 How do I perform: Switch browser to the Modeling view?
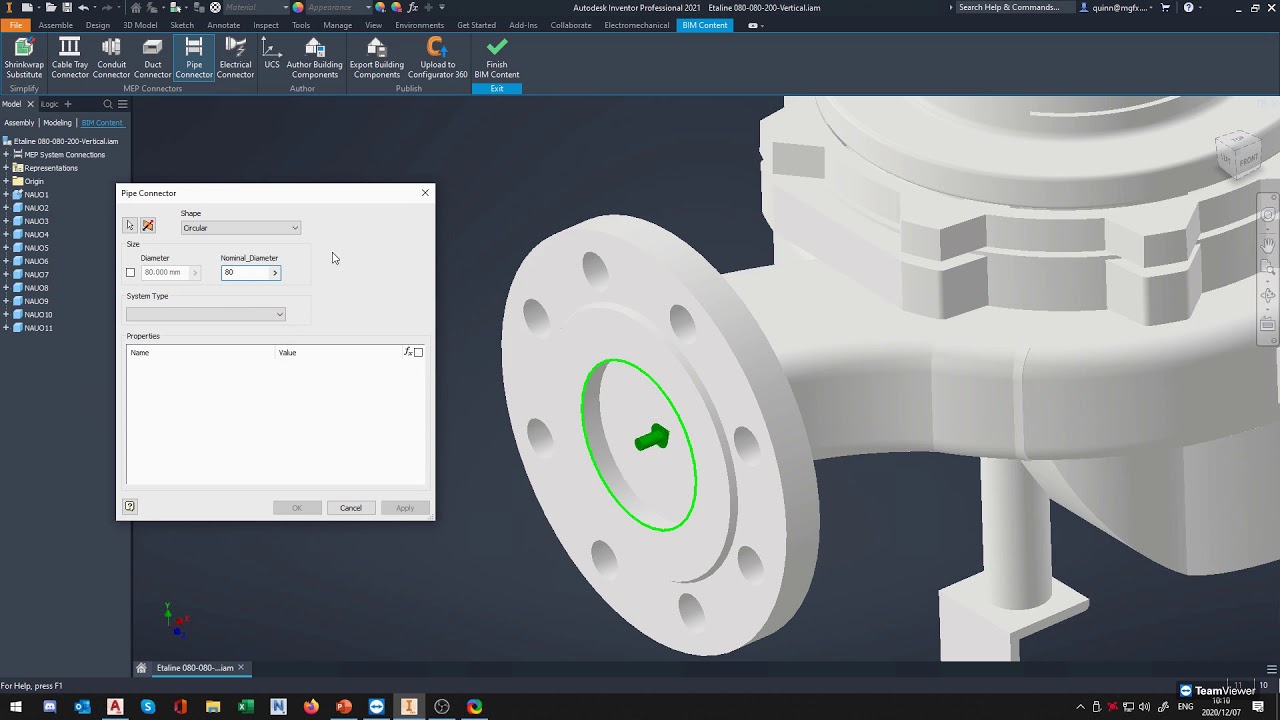[57, 123]
